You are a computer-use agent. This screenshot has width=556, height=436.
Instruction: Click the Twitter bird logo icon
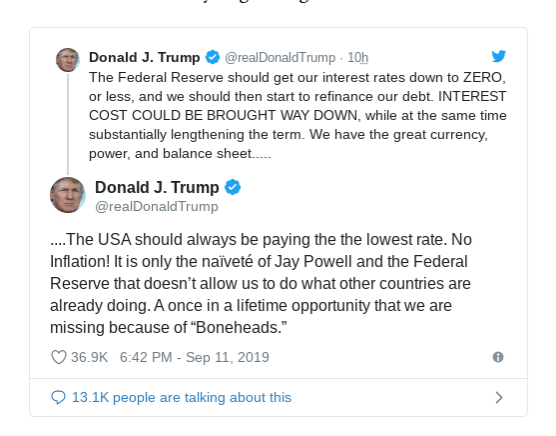499,56
